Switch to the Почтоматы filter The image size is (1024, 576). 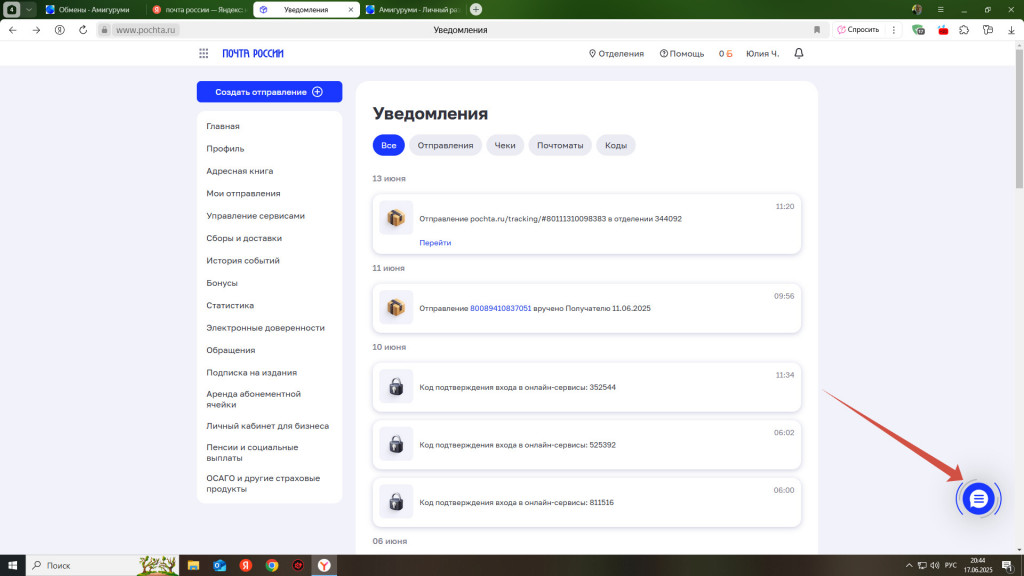click(x=560, y=145)
